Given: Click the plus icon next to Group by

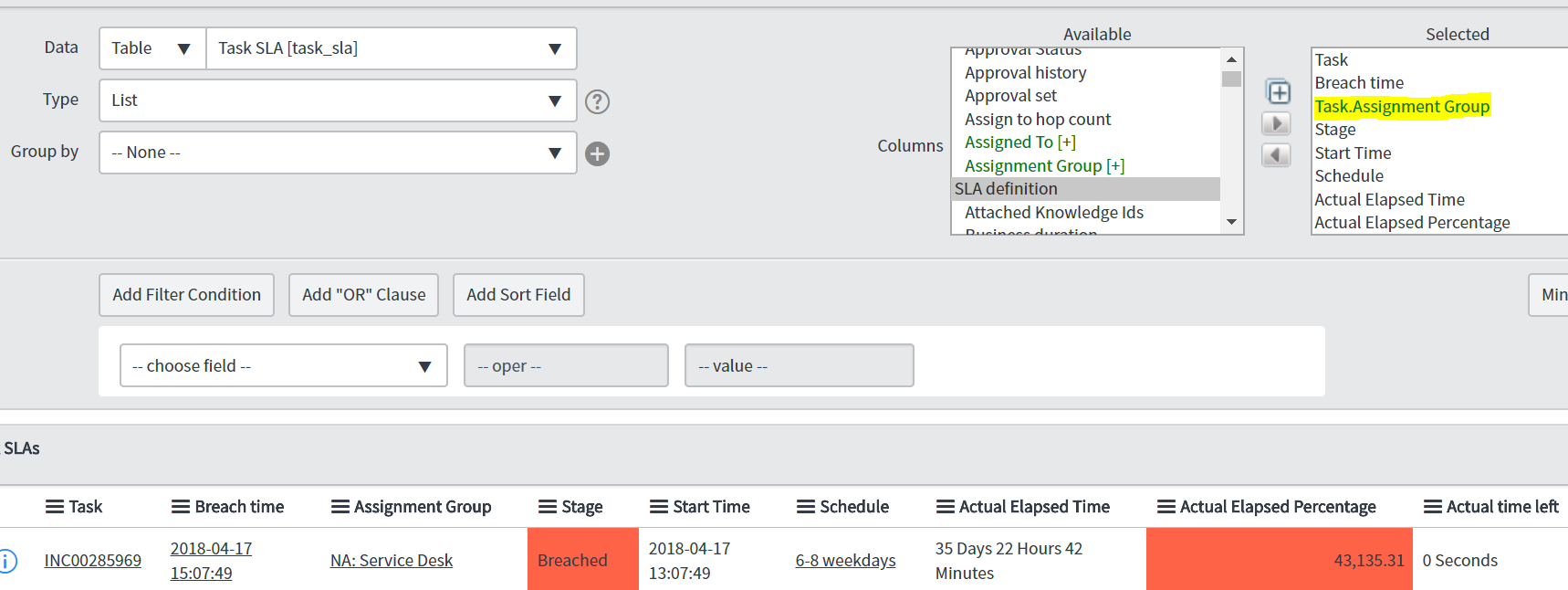Looking at the screenshot, I should pyautogui.click(x=597, y=153).
